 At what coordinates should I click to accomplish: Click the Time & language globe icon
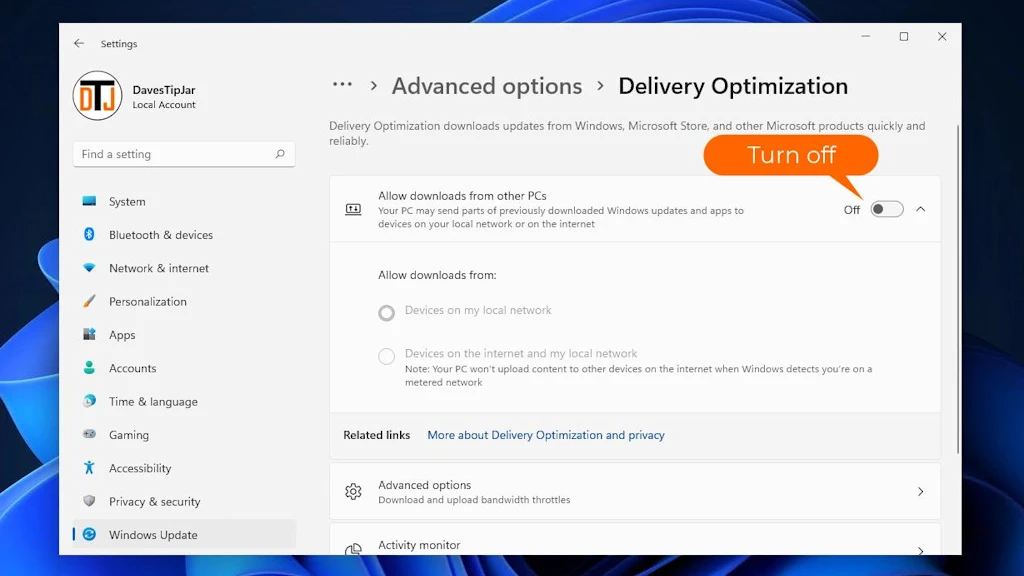coord(89,401)
